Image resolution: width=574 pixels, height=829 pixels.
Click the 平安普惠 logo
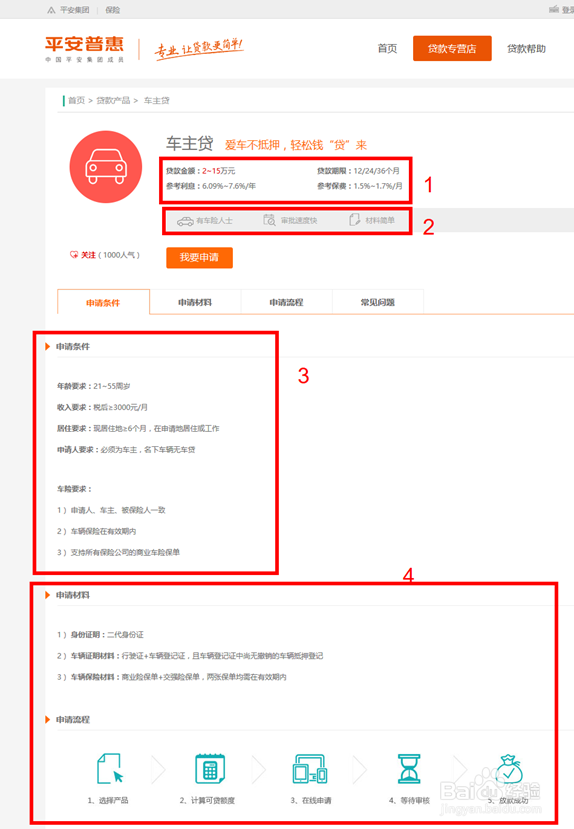[x=85, y=49]
